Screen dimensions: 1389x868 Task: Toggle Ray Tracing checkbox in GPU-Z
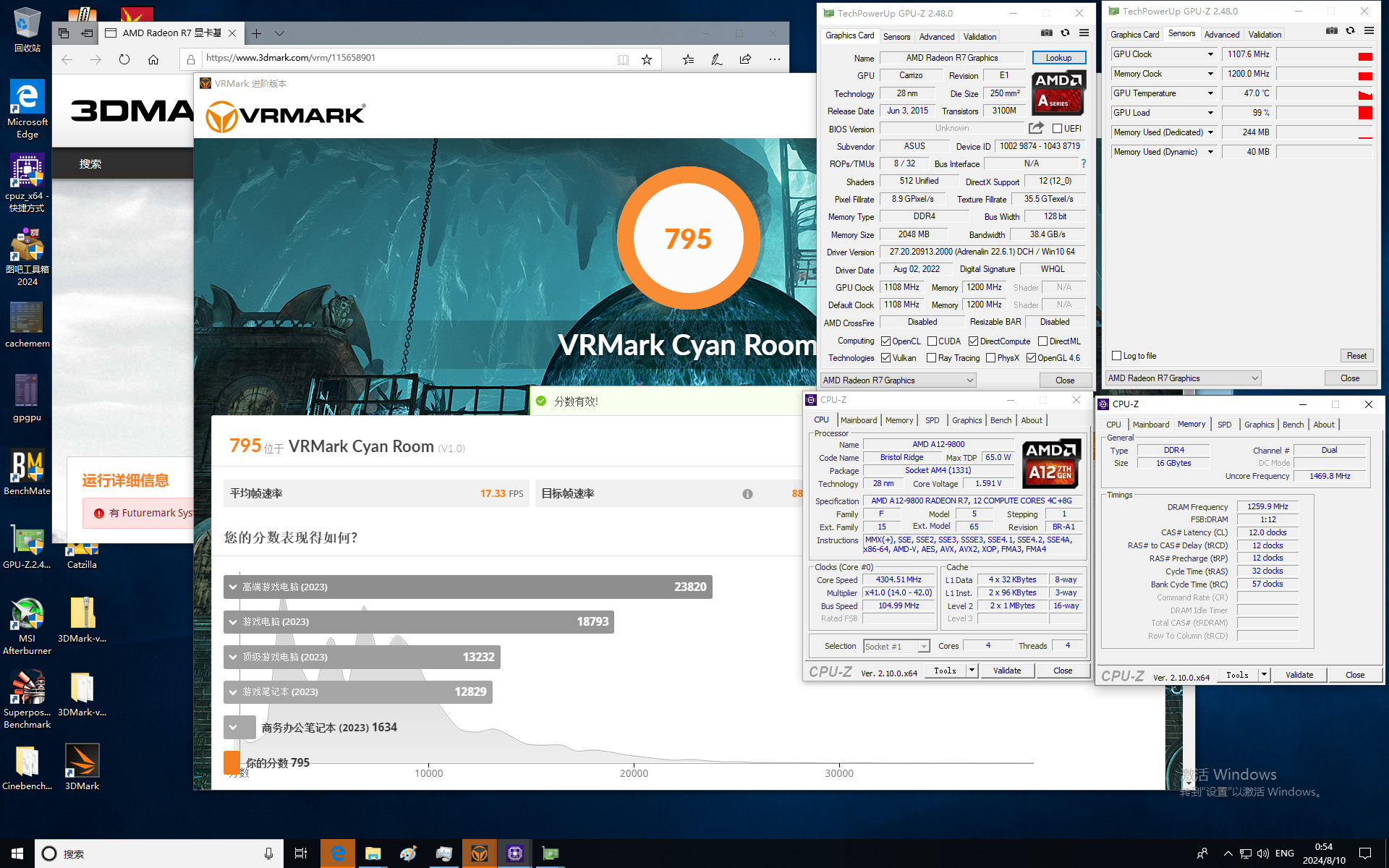pos(933,358)
